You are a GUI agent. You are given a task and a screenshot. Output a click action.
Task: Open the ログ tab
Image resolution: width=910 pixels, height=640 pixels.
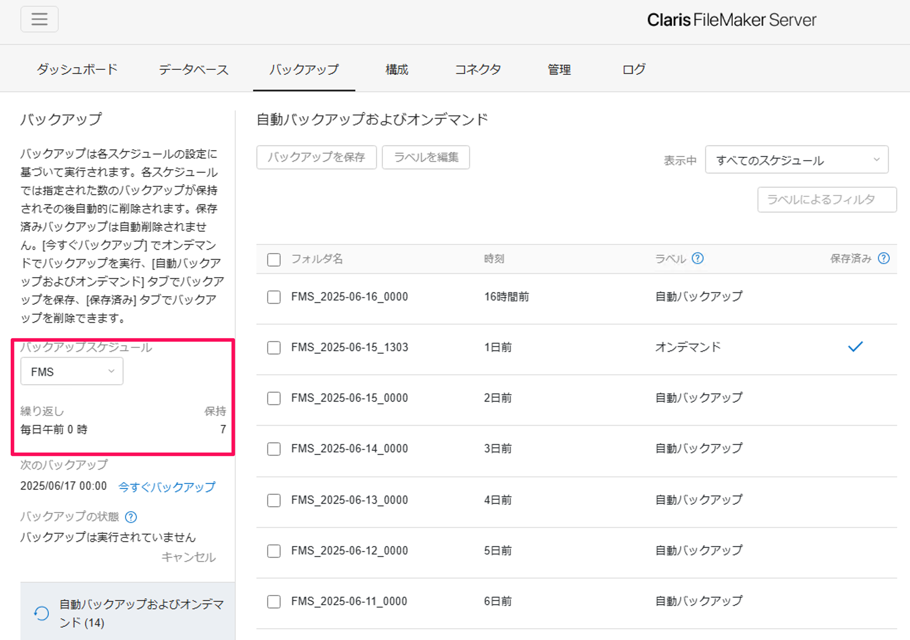point(634,69)
